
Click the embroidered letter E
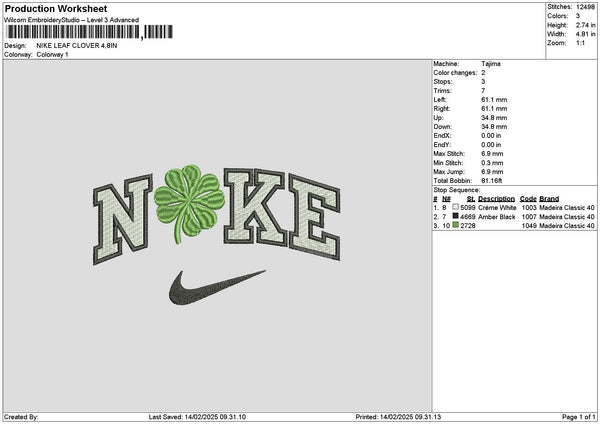click(x=315, y=217)
